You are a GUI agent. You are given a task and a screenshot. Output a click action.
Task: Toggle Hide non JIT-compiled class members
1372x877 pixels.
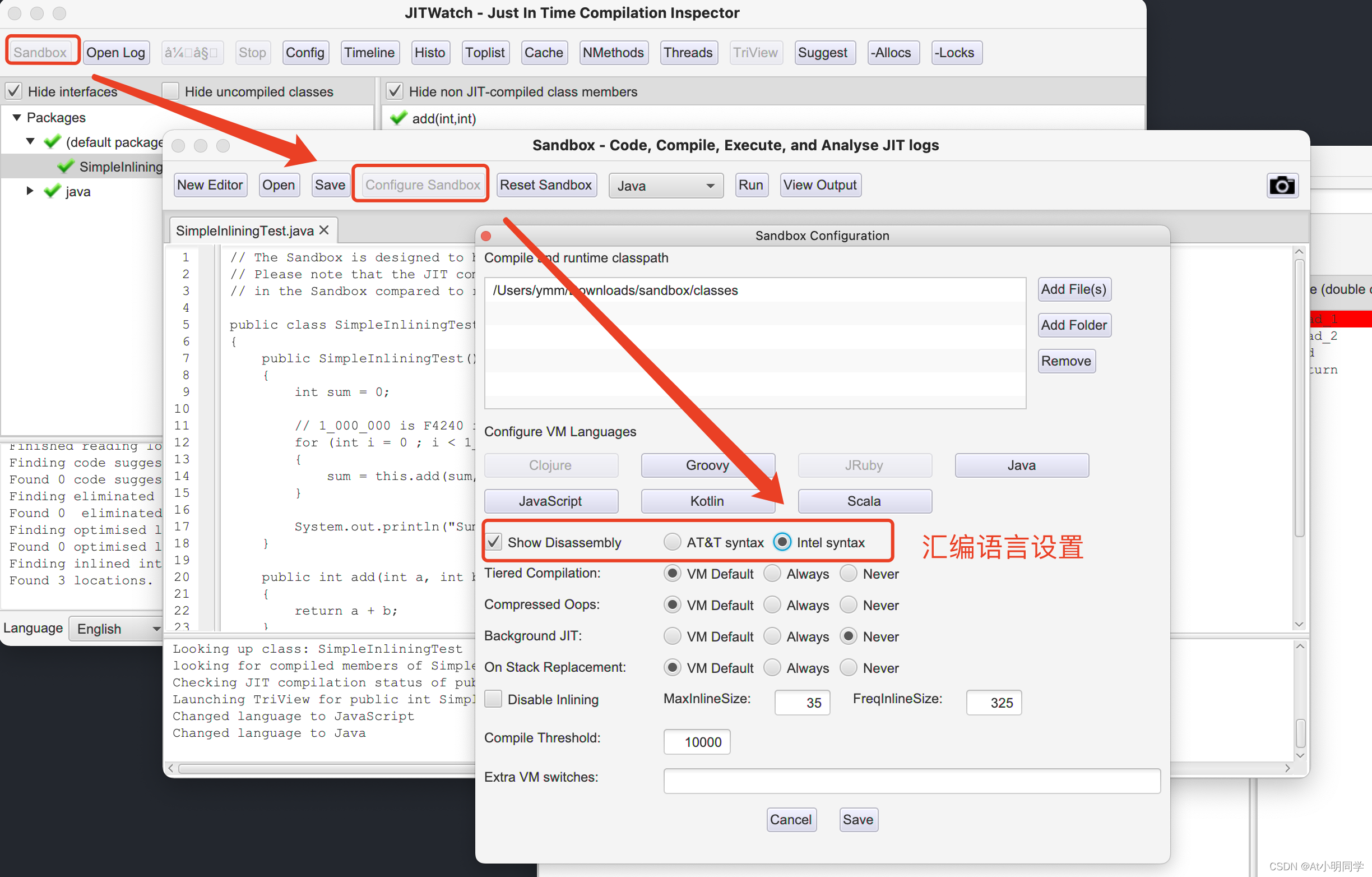(395, 91)
